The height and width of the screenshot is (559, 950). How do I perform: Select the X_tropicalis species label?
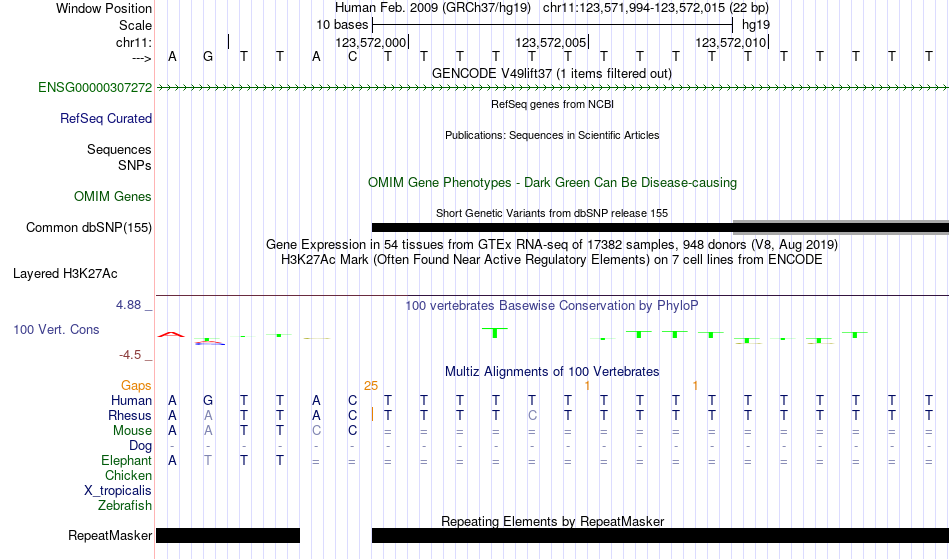(118, 491)
